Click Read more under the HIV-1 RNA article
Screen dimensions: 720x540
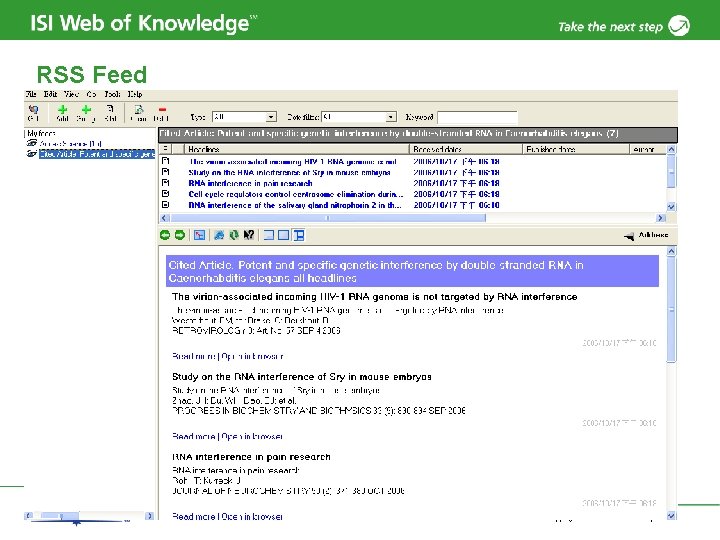pyautogui.click(x=193, y=356)
